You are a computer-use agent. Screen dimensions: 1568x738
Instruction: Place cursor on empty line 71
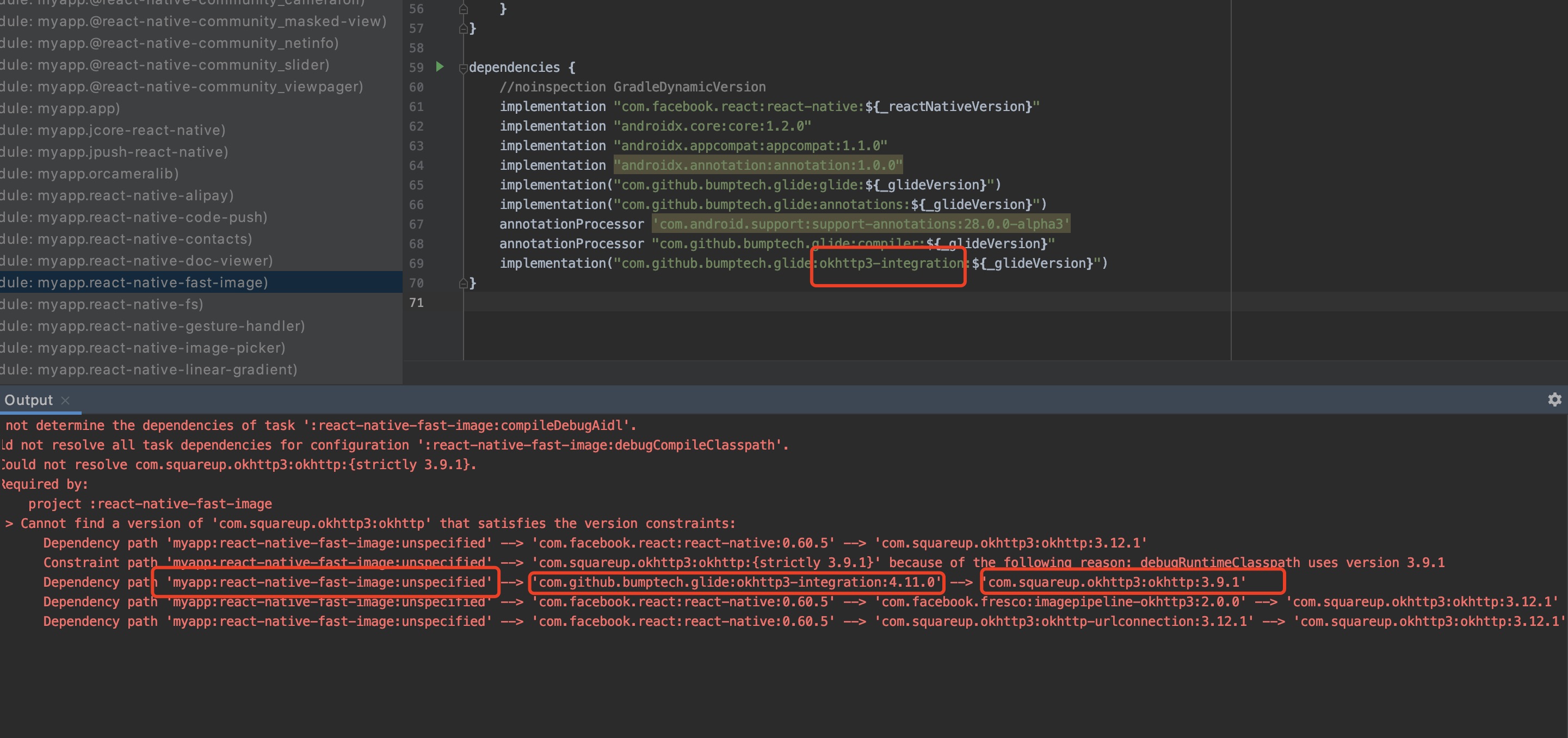tap(731, 303)
